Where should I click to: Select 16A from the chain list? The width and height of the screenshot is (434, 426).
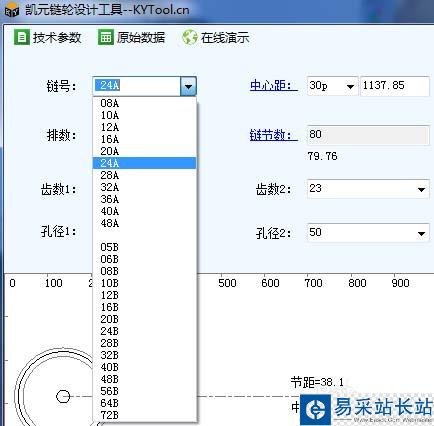coord(144,139)
